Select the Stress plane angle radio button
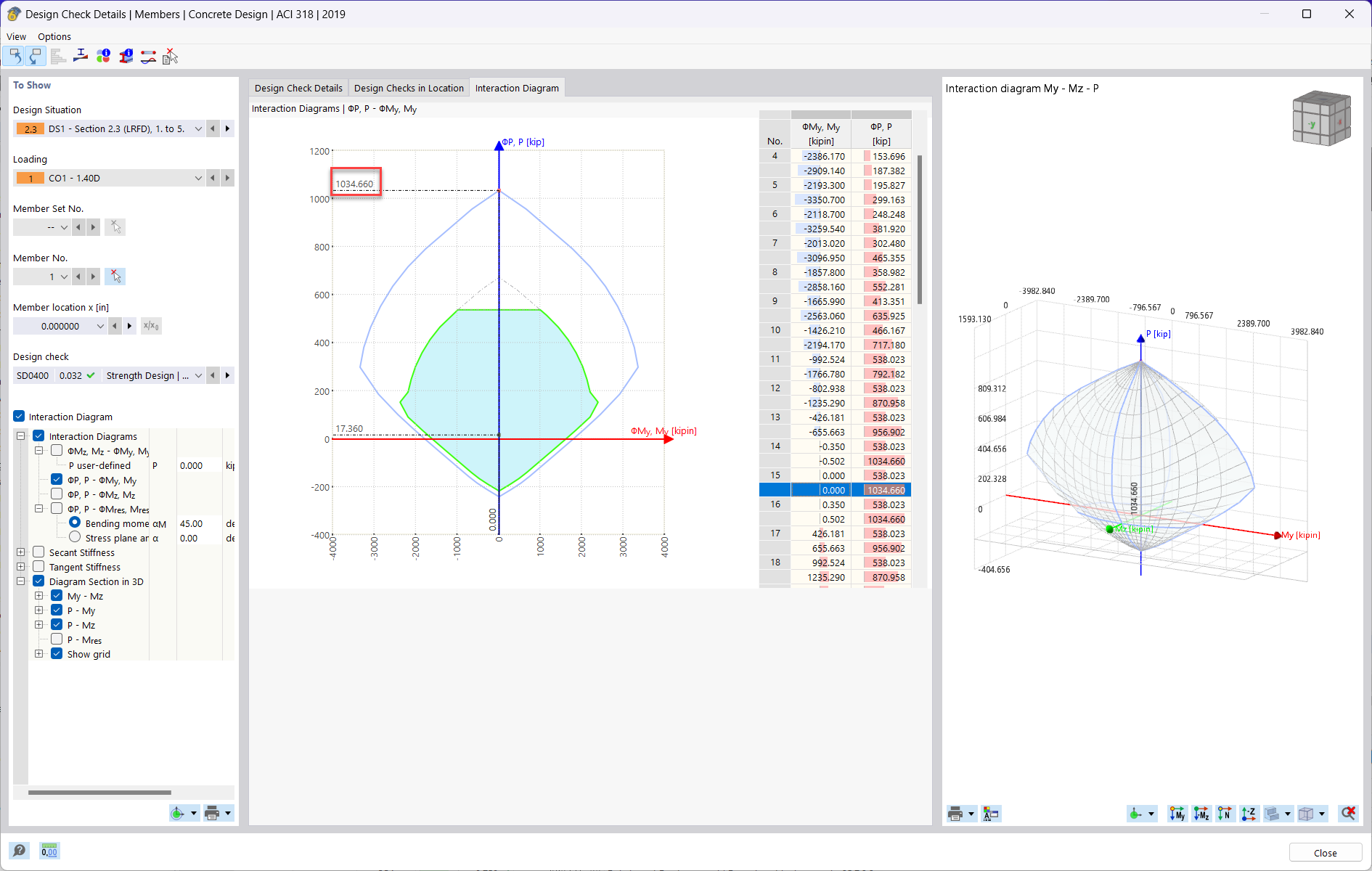Screen dimensions: 1372x871 click(75, 536)
